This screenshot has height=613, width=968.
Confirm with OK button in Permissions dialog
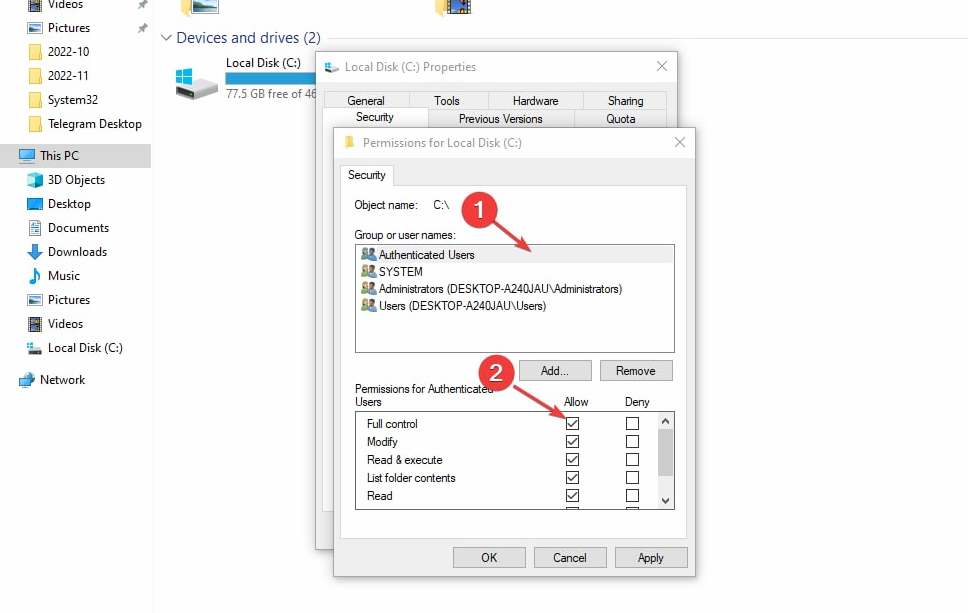(x=489, y=557)
